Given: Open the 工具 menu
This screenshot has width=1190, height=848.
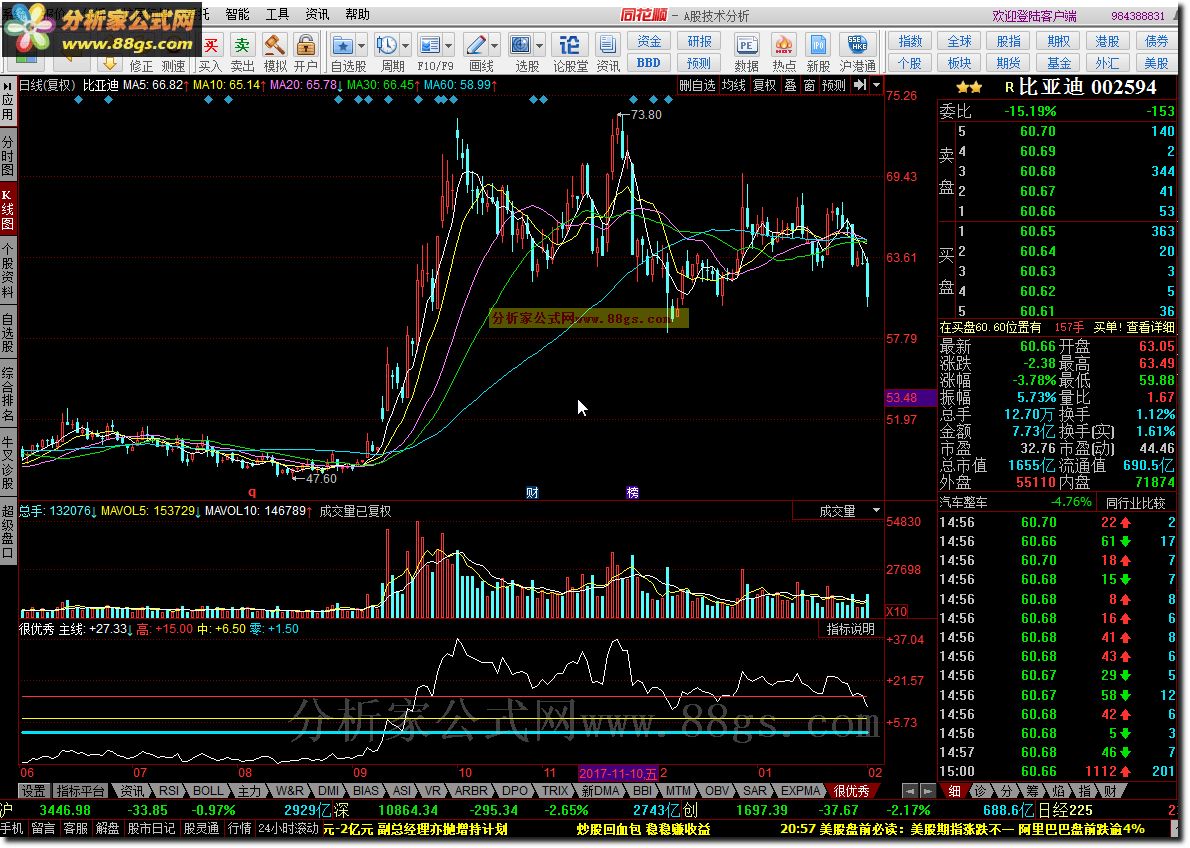Looking at the screenshot, I should pos(277,14).
